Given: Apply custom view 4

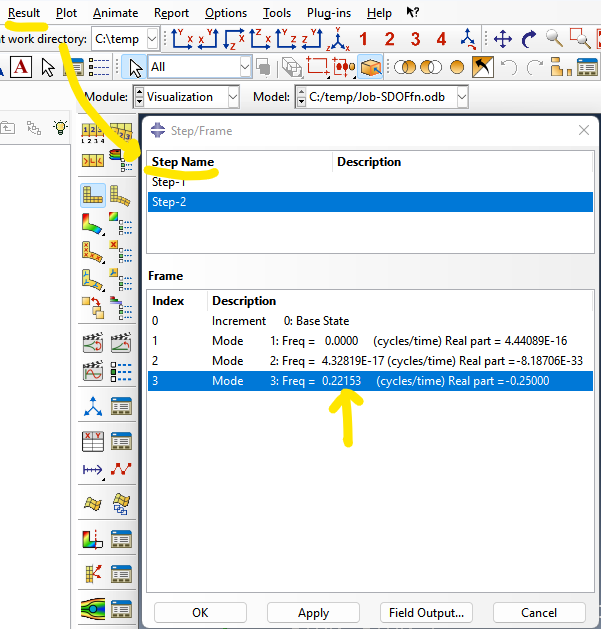Looking at the screenshot, I should (441, 39).
